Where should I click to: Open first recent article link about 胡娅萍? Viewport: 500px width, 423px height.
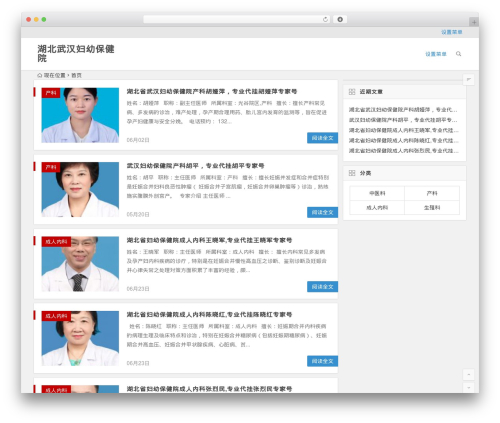coord(403,110)
